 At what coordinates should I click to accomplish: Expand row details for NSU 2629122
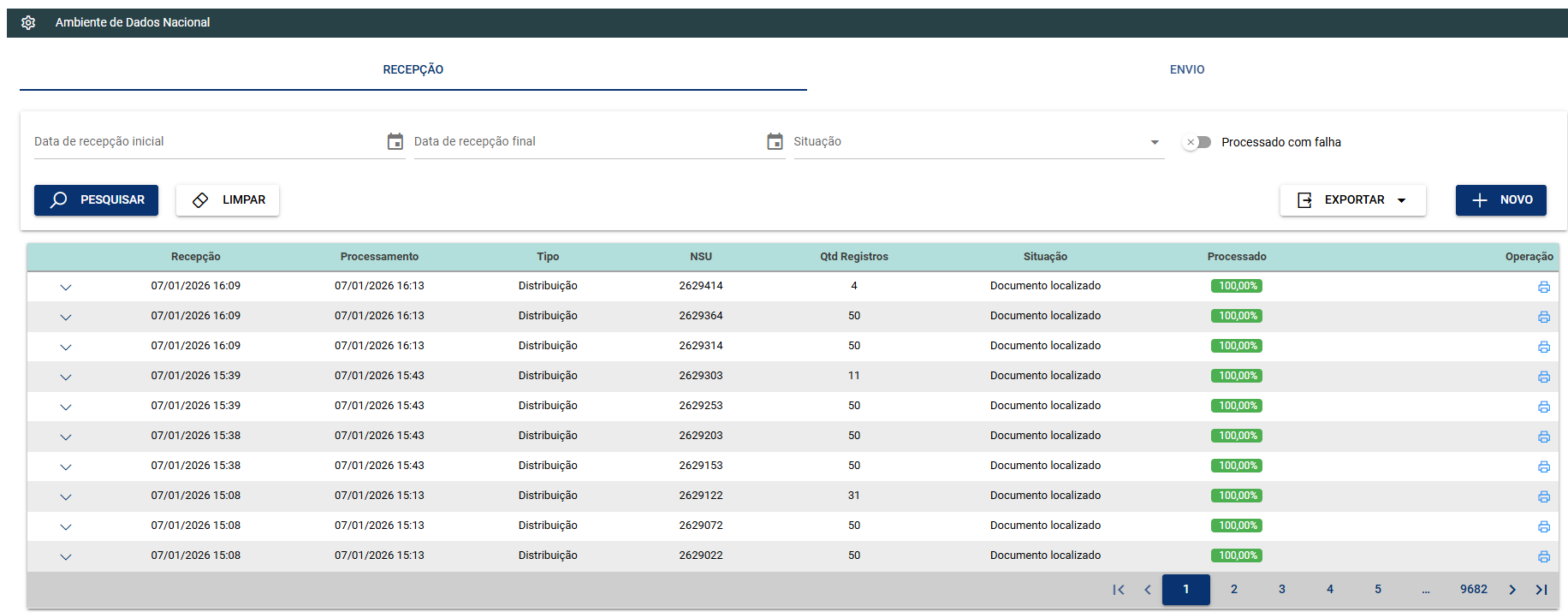(x=66, y=496)
